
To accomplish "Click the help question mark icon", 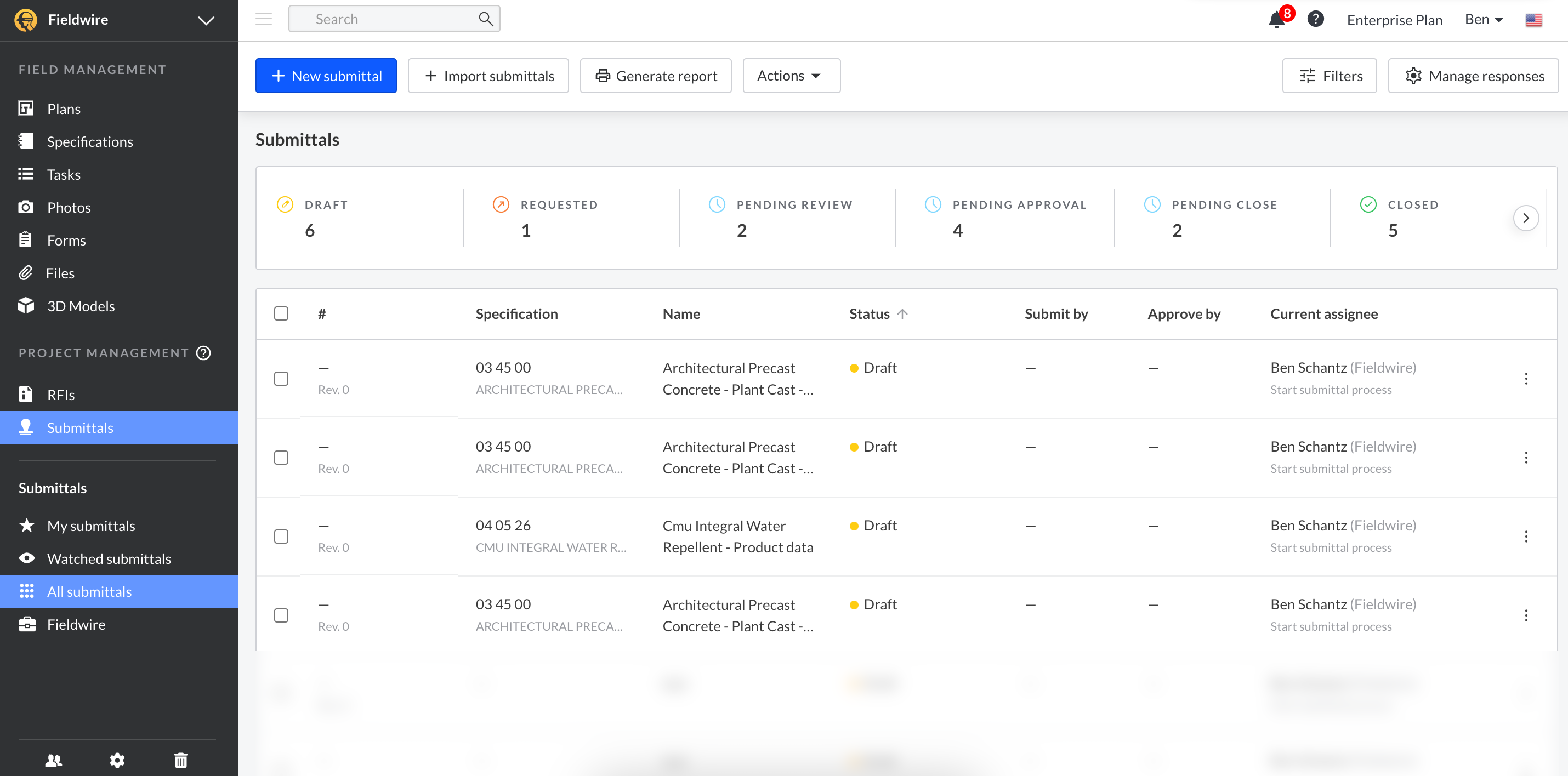I will [1315, 20].
